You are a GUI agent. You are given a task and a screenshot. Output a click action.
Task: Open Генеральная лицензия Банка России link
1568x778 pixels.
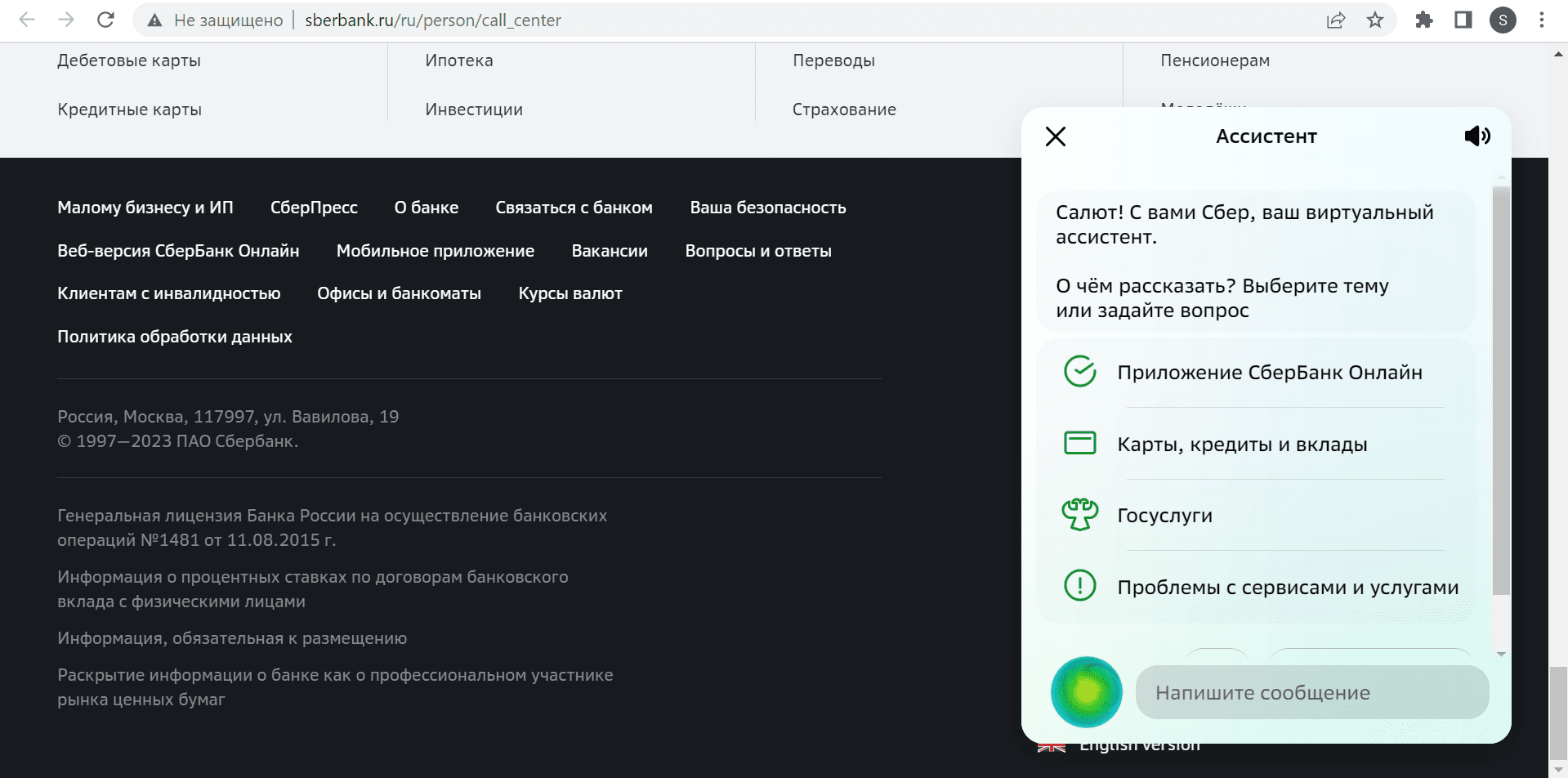point(332,528)
